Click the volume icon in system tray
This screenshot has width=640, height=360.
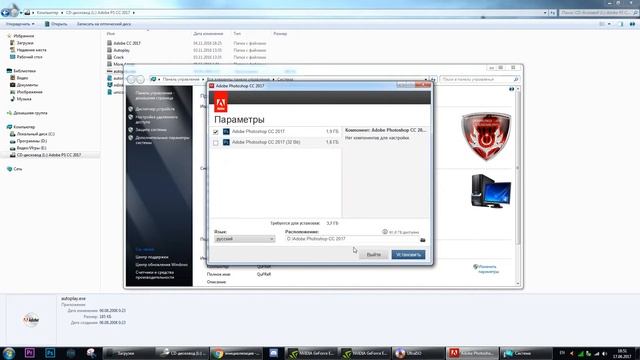604,353
